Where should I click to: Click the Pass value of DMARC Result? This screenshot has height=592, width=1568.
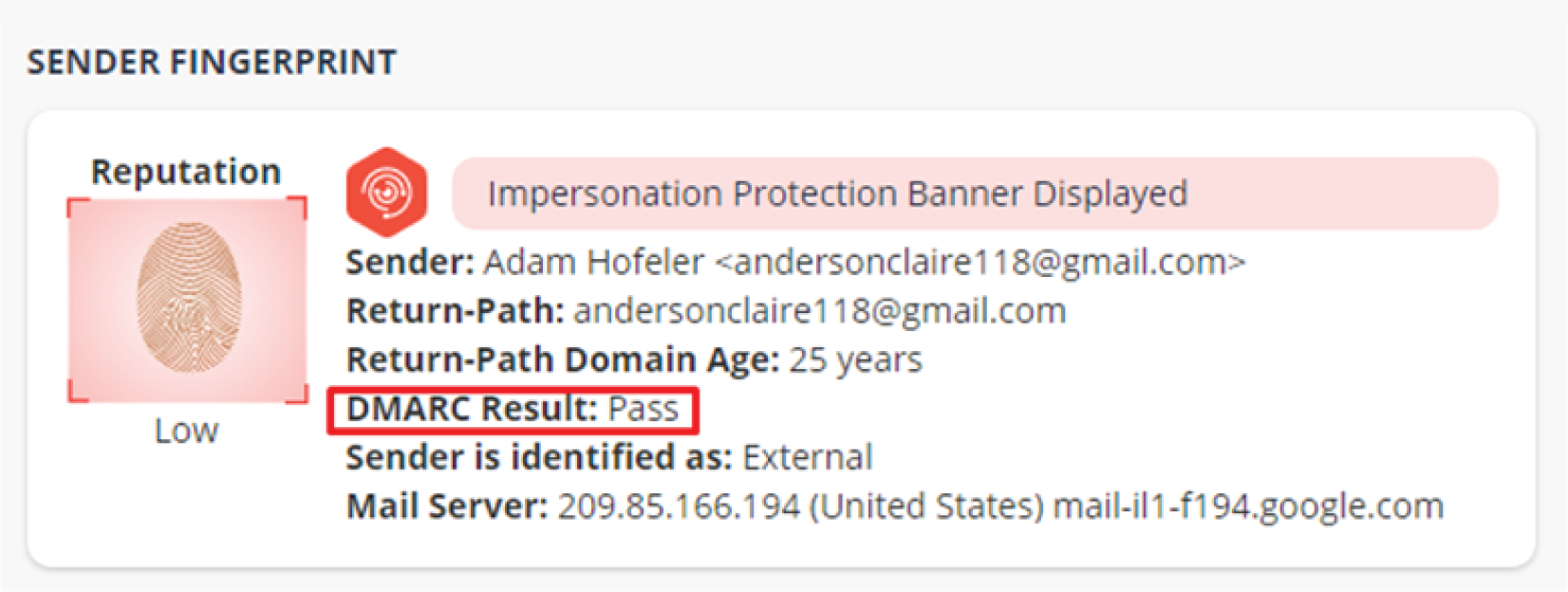643,409
